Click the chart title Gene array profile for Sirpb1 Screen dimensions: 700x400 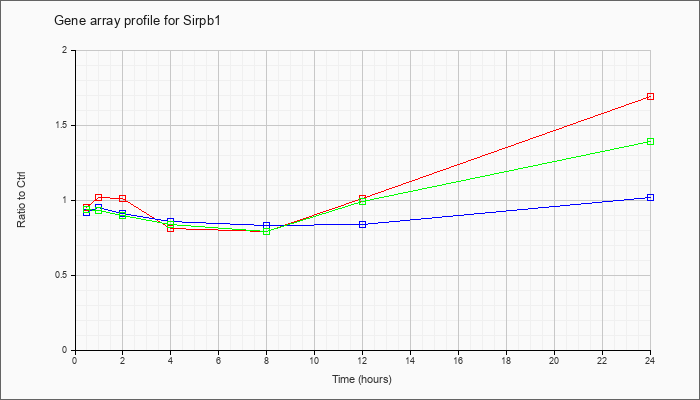(x=137, y=21)
